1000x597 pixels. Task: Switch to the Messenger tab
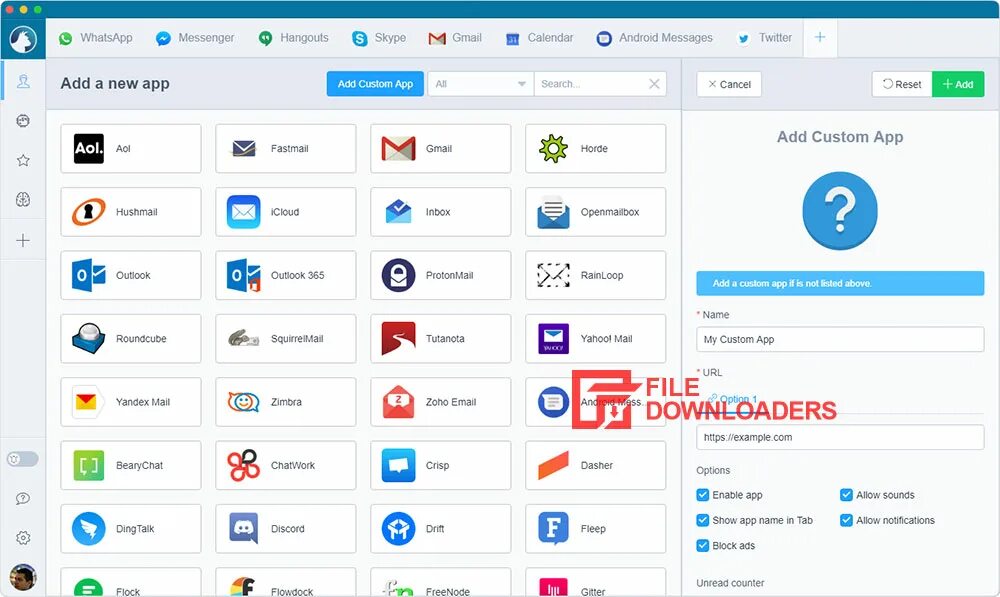pyautogui.click(x=195, y=38)
